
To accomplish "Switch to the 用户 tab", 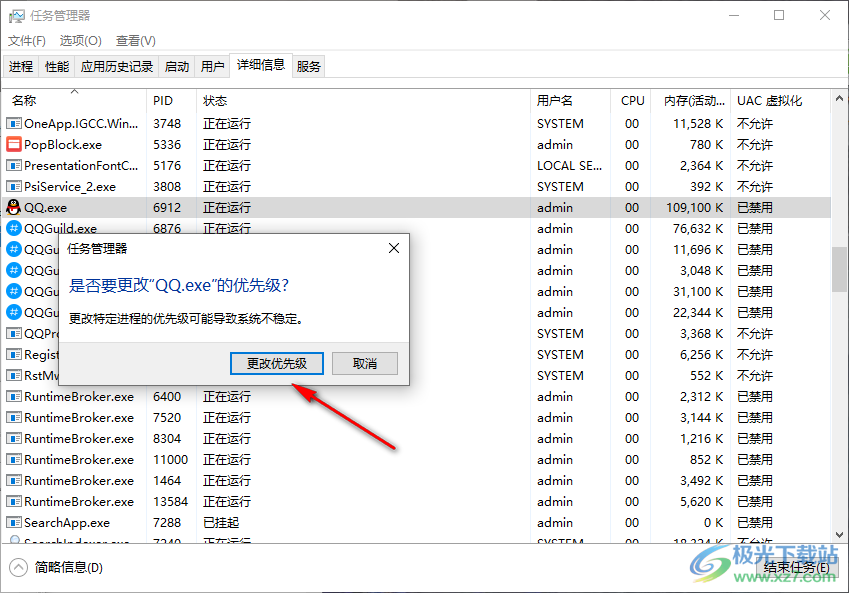I will pyautogui.click(x=212, y=66).
